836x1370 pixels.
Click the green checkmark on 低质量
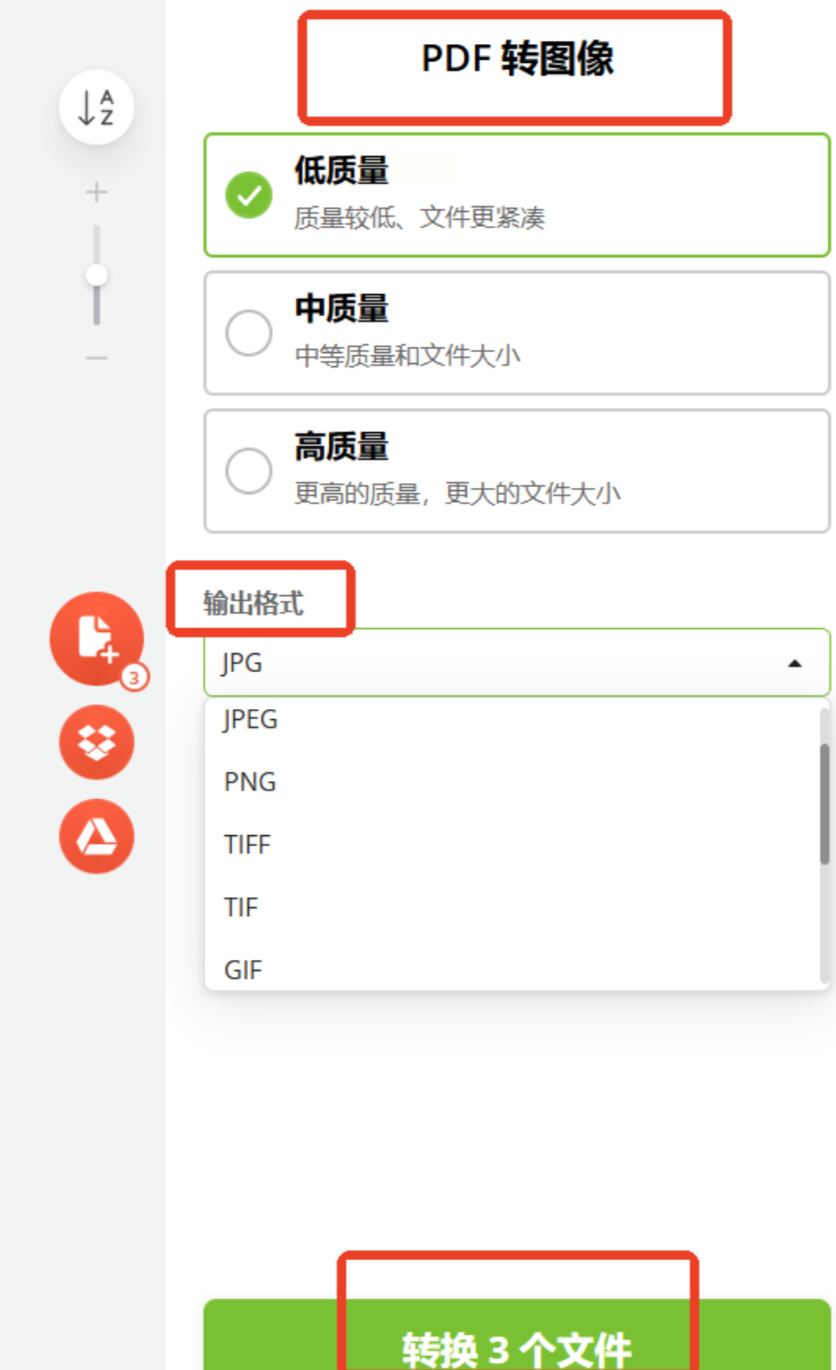(x=249, y=195)
